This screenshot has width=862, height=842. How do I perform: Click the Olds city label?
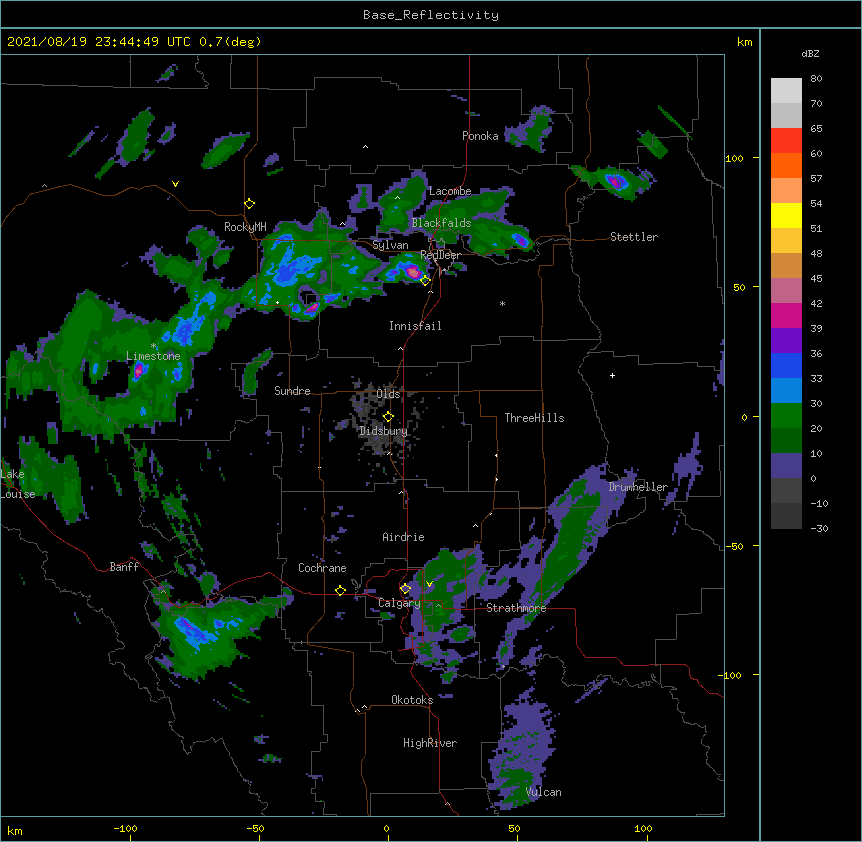point(388,394)
